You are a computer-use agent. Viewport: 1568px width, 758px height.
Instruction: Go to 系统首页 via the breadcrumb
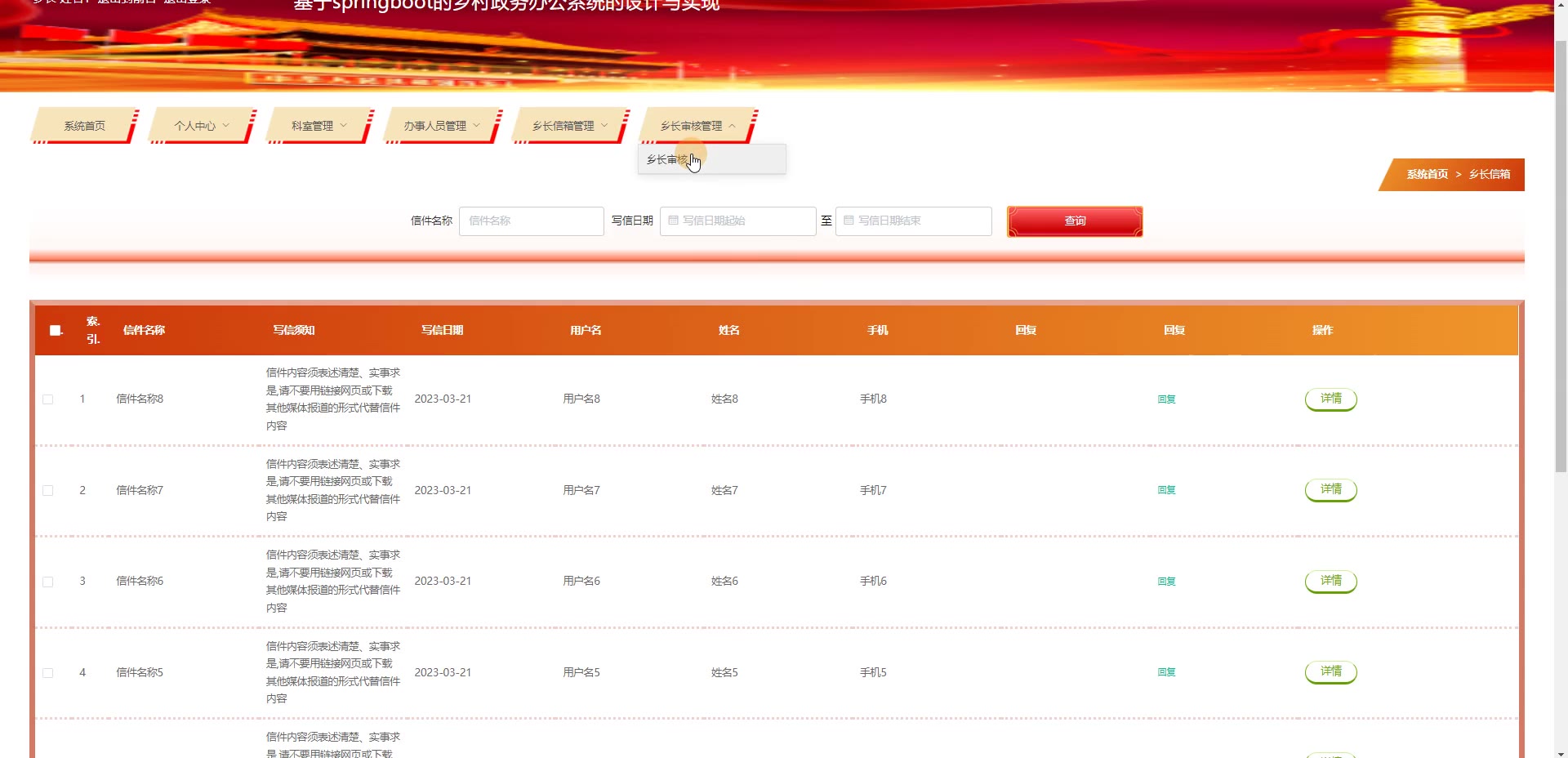(1427, 174)
